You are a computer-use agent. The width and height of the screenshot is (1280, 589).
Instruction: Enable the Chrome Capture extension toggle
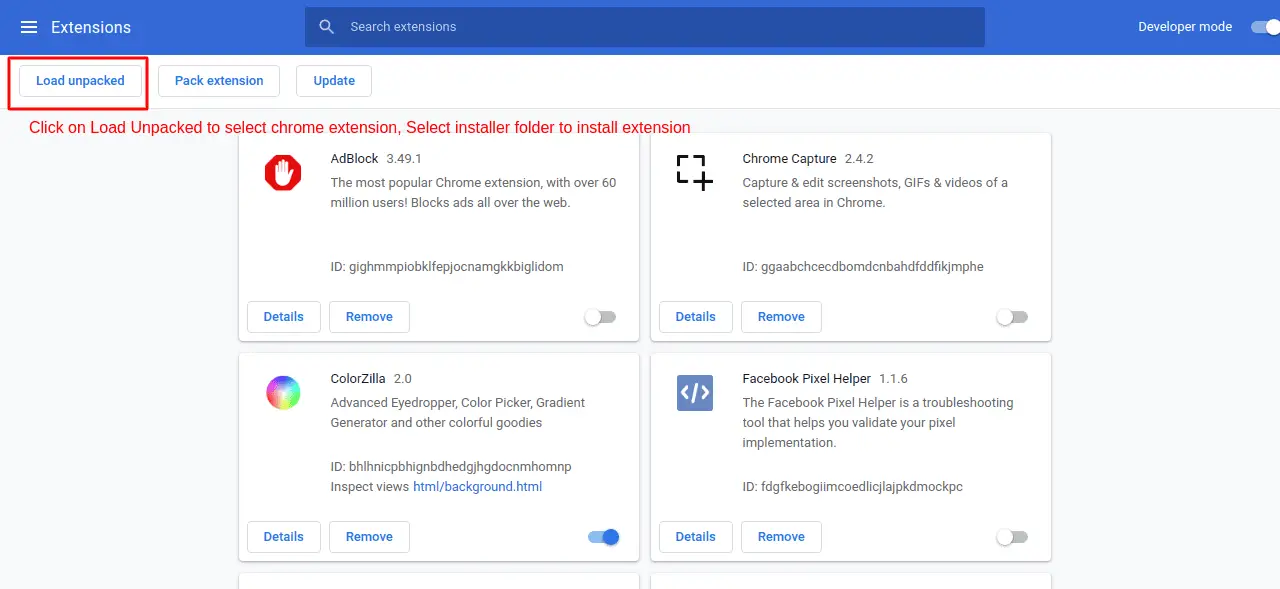pyautogui.click(x=1012, y=317)
